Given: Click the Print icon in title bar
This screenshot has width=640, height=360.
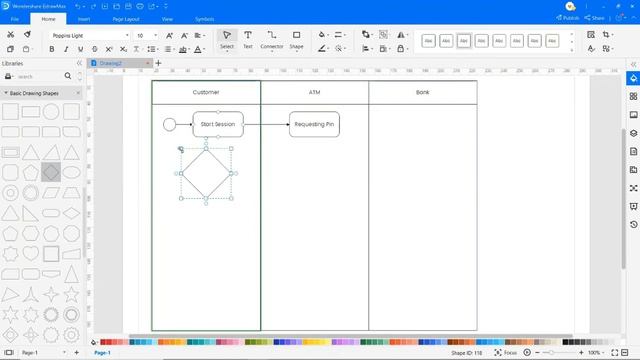Looking at the screenshot, I should 140,7.
